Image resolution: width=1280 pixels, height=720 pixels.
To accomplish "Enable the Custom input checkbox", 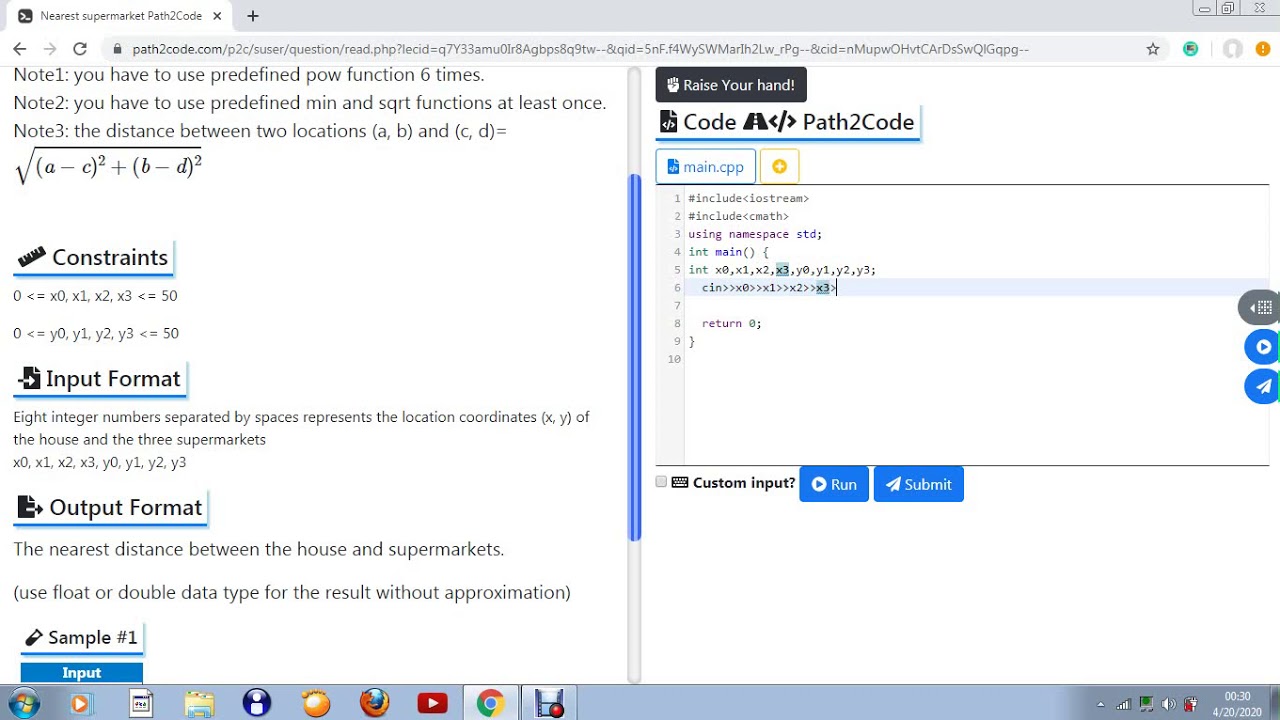I will tap(661, 482).
